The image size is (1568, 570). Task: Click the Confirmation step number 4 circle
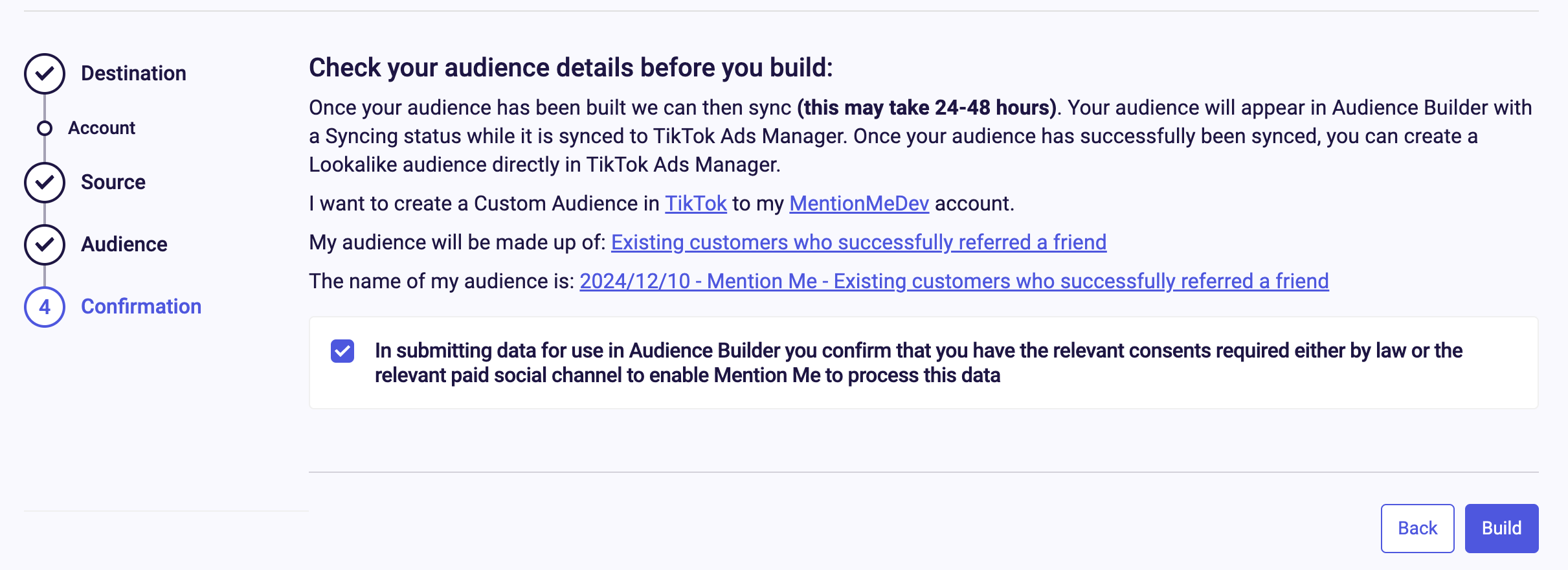click(45, 307)
